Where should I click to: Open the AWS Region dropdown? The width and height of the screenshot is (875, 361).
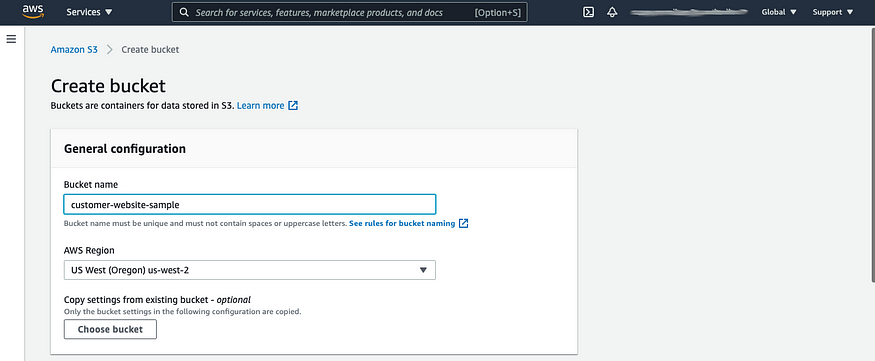pyautogui.click(x=249, y=270)
